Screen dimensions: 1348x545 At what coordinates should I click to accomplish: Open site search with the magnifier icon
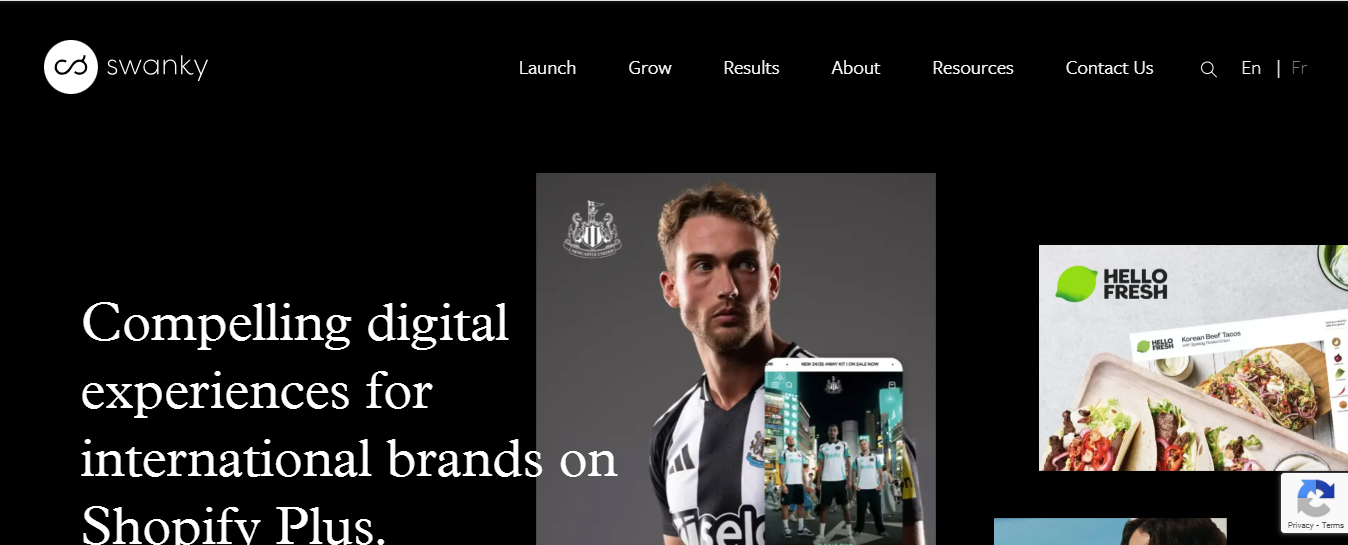[x=1208, y=69]
